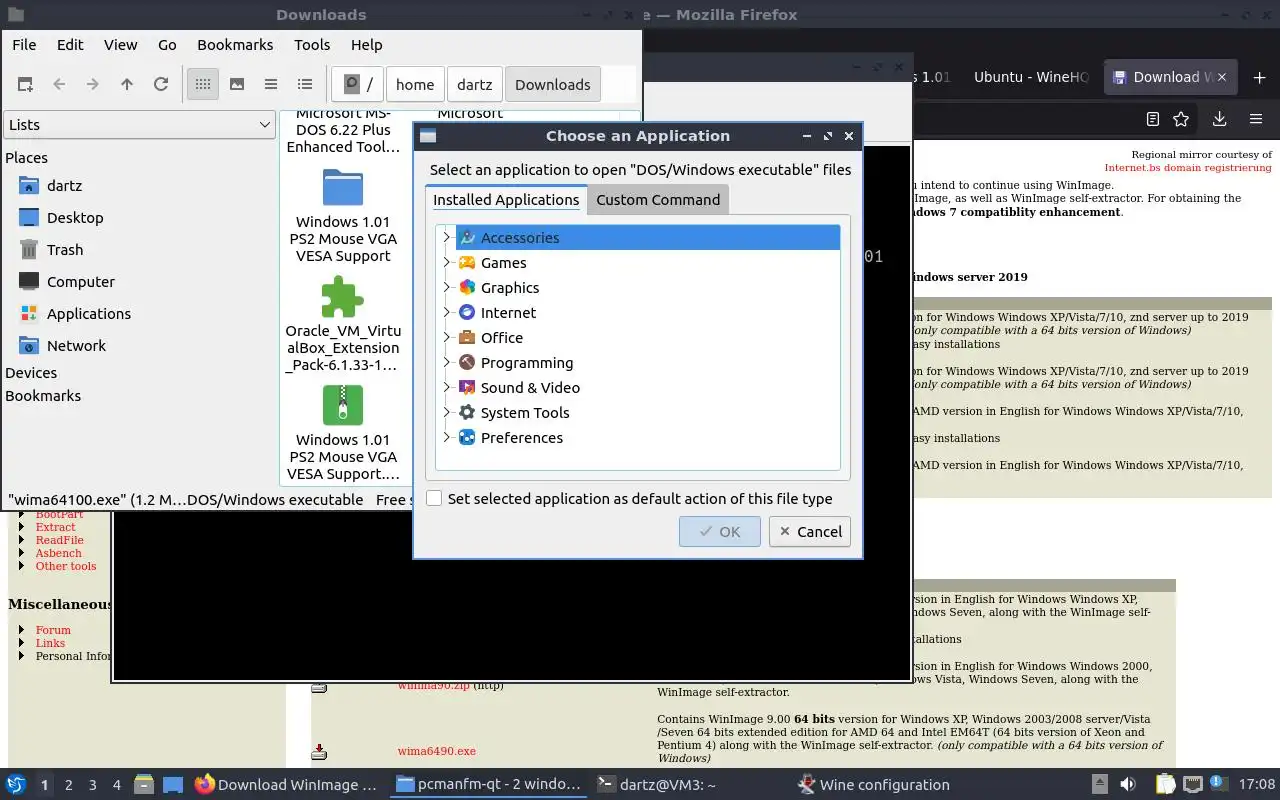This screenshot has width=1280, height=800.
Task: Go up to parent folder
Action: tap(127, 85)
